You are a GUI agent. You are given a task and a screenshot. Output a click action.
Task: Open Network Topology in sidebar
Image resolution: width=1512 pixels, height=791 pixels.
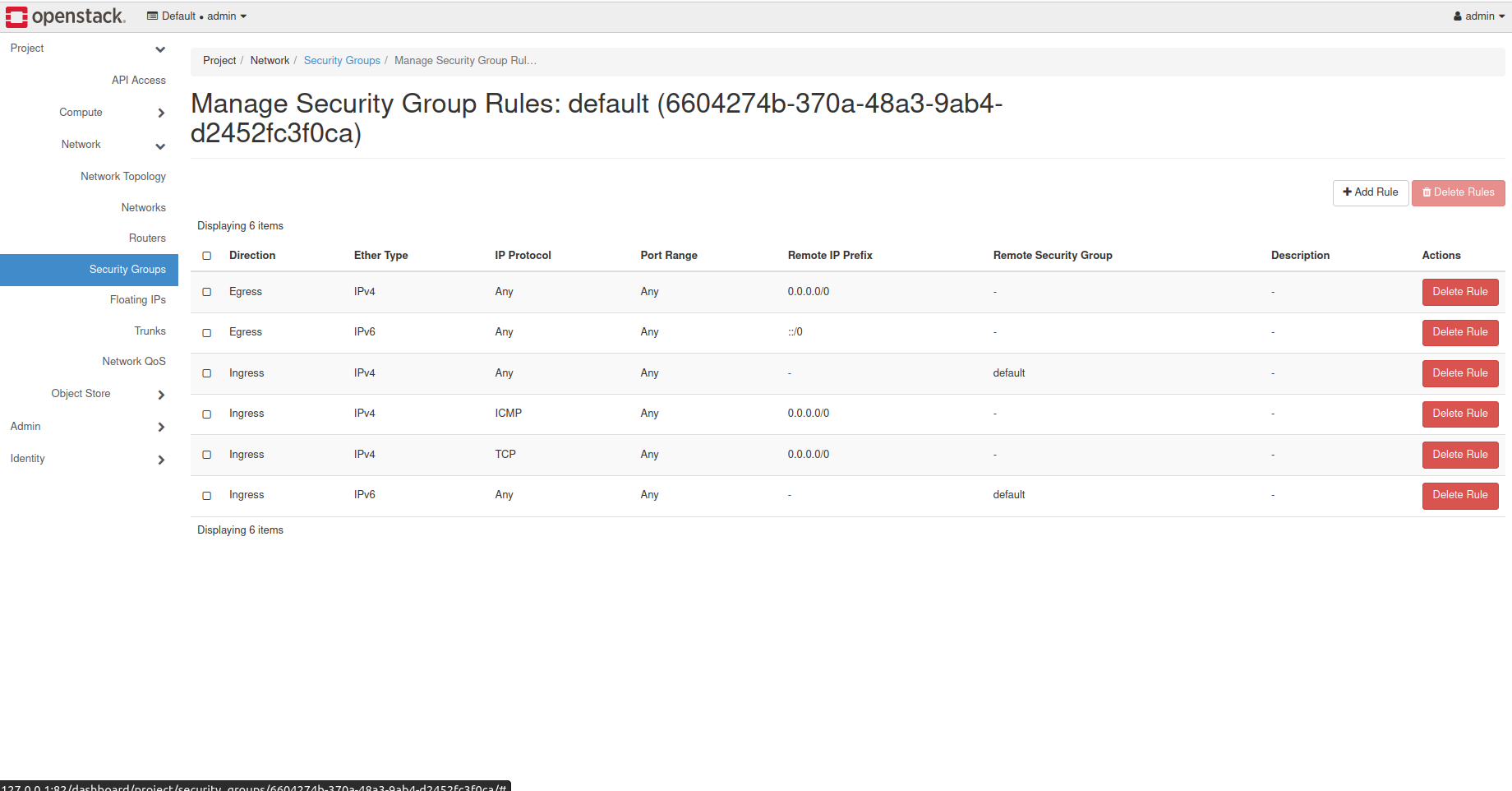click(123, 177)
